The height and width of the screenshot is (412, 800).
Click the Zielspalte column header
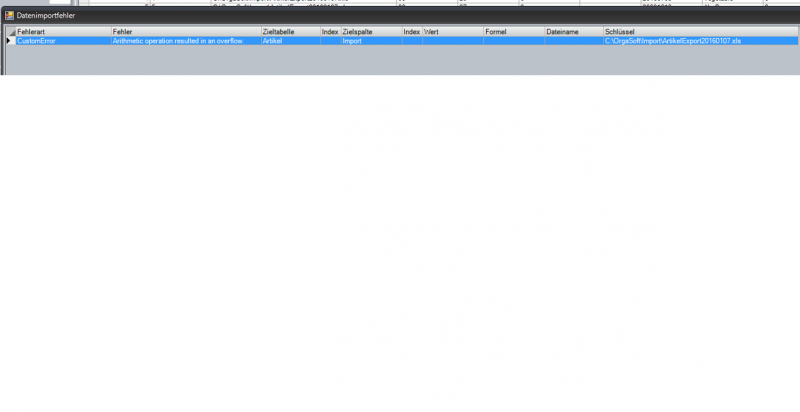[371, 32]
